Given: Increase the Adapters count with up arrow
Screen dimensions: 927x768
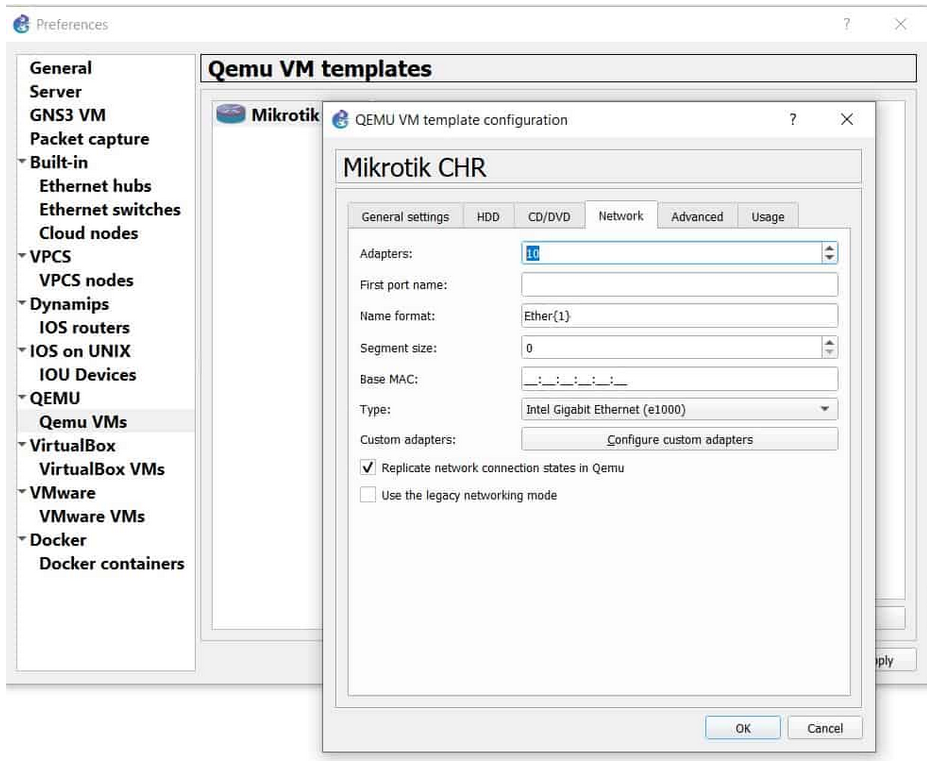Looking at the screenshot, I should (829, 248).
